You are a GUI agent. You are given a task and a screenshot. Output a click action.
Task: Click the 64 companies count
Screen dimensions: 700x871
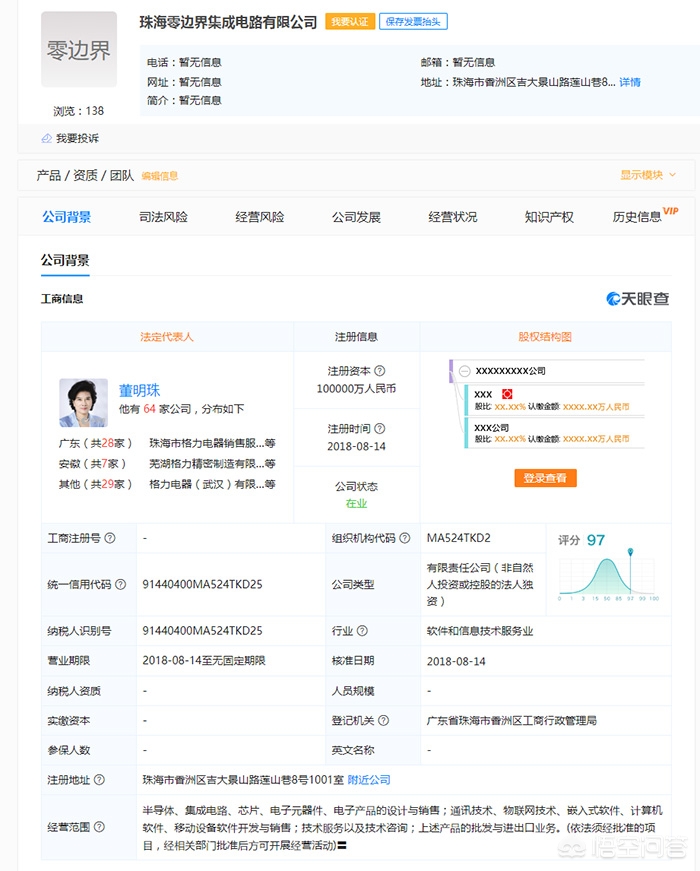pyautogui.click(x=149, y=409)
